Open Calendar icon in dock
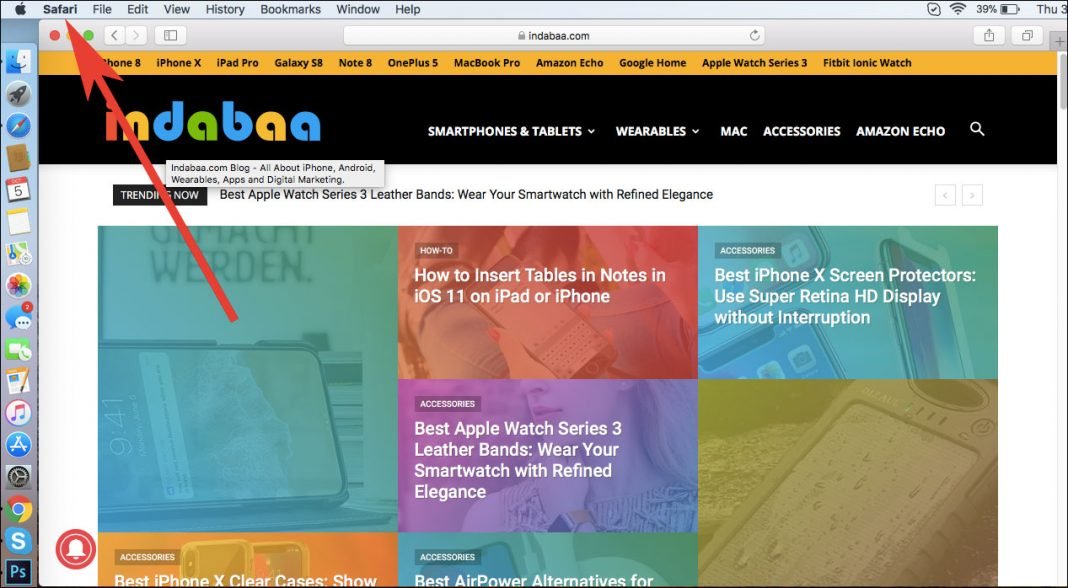Image resolution: width=1068 pixels, height=588 pixels. [x=18, y=189]
